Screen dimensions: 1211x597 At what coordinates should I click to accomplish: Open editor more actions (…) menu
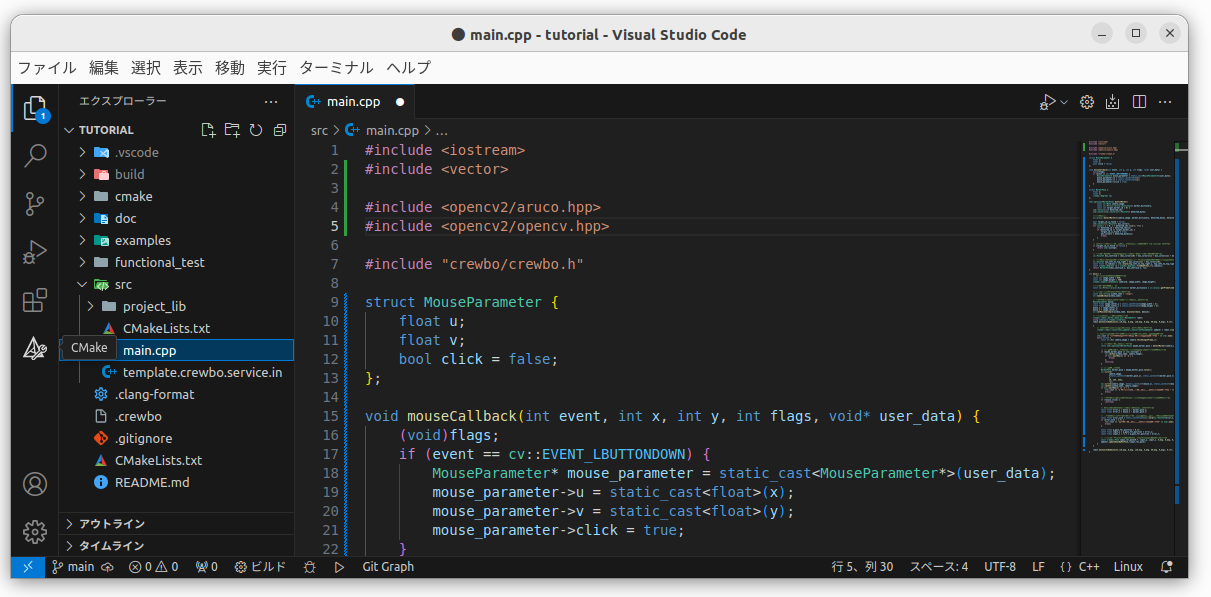tap(1165, 102)
